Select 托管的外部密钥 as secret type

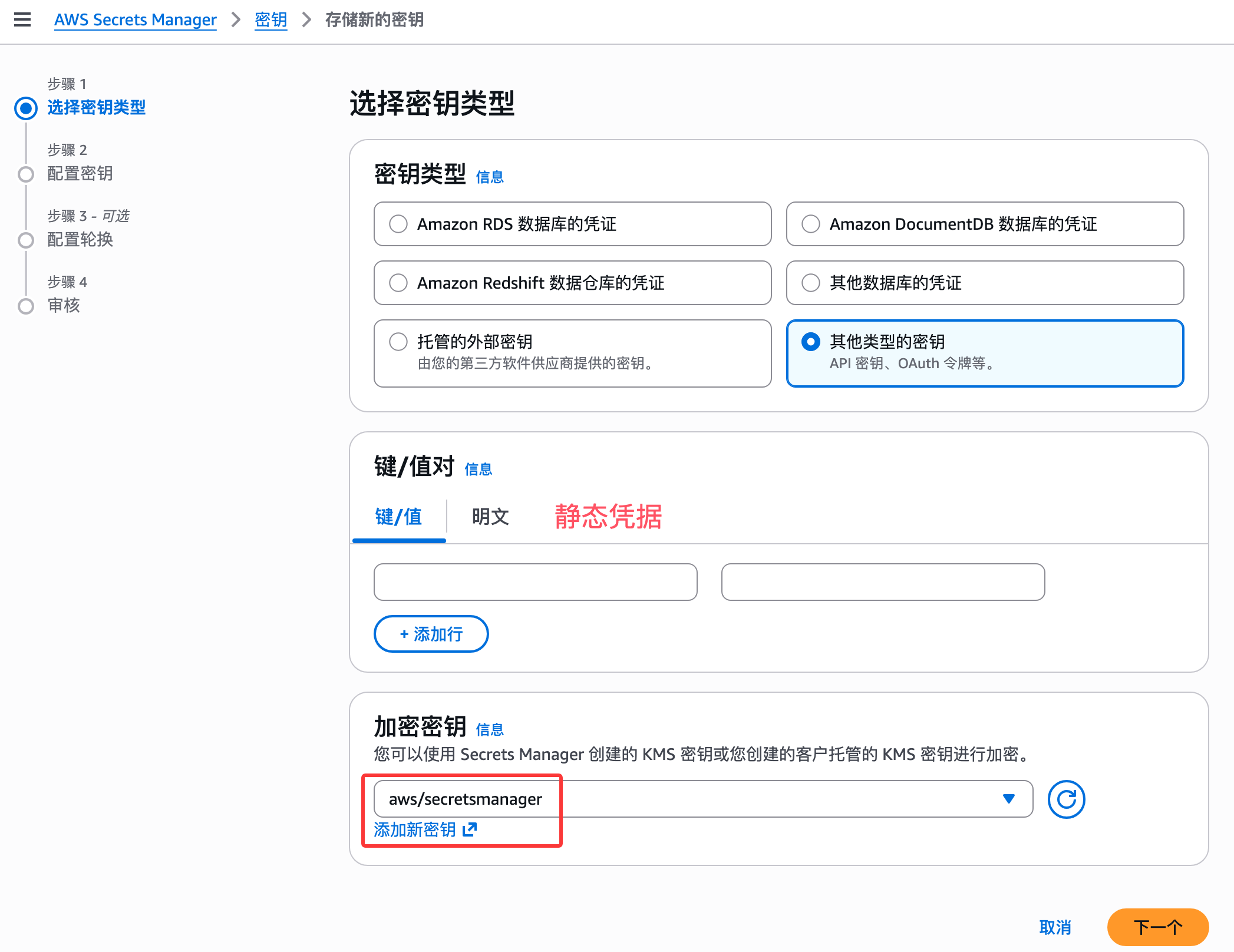click(x=398, y=342)
